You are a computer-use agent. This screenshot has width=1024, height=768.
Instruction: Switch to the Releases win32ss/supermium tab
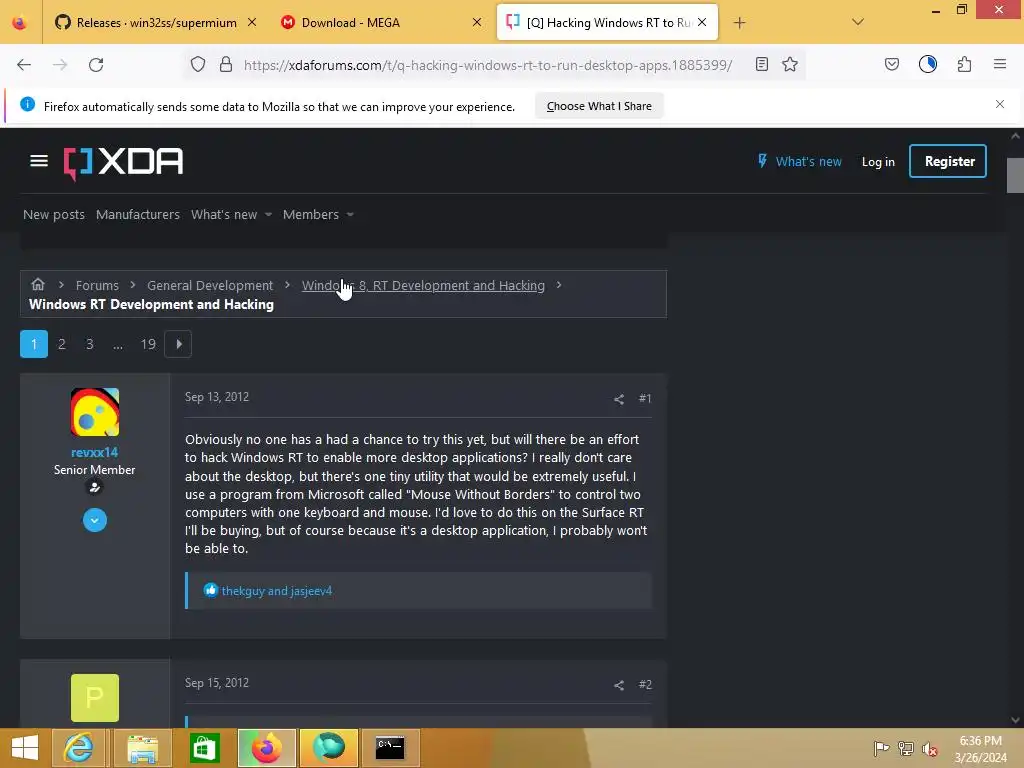[155, 23]
